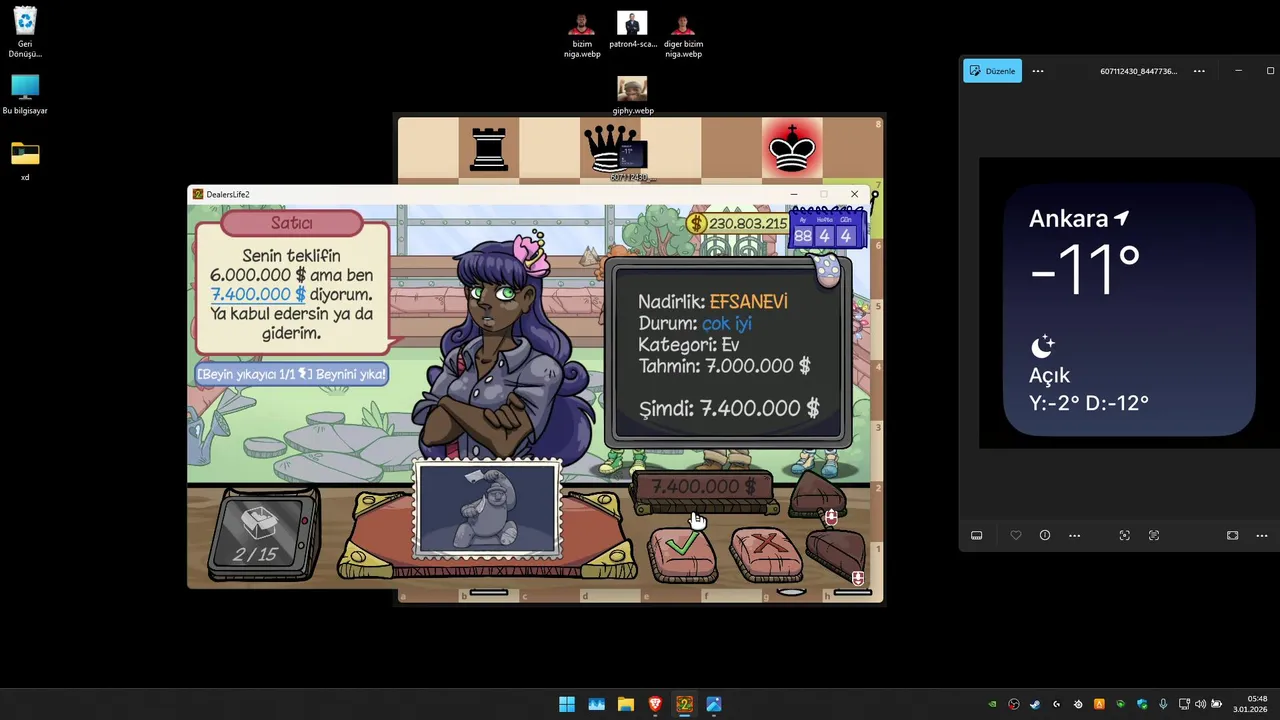Select the giphy.webp desktop file
Image resolution: width=1280 pixels, height=720 pixels.
632,96
